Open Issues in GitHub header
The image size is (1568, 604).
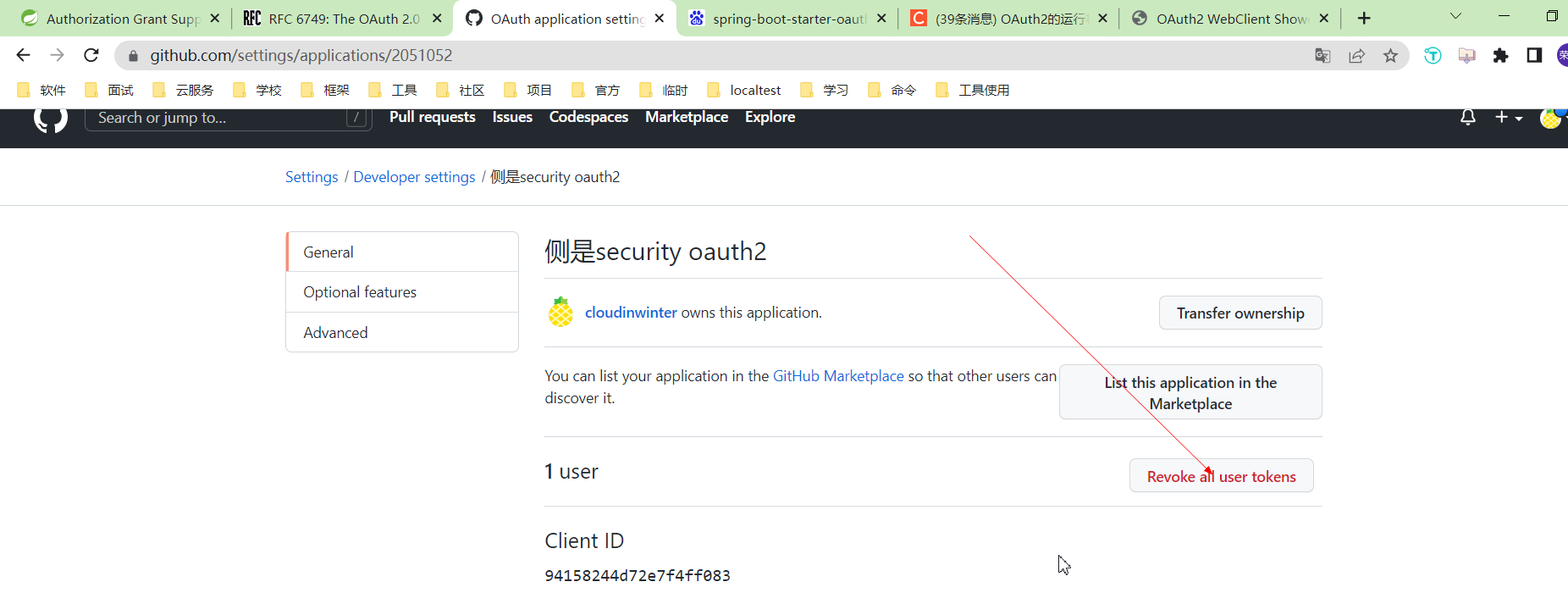512,117
